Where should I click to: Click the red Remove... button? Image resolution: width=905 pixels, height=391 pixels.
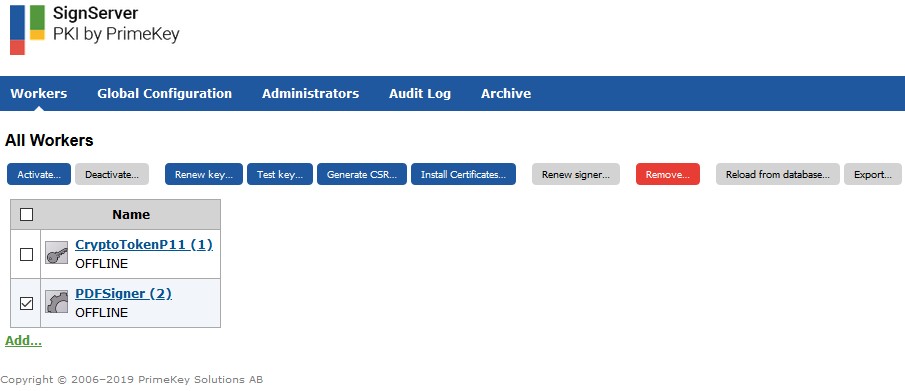[668, 174]
